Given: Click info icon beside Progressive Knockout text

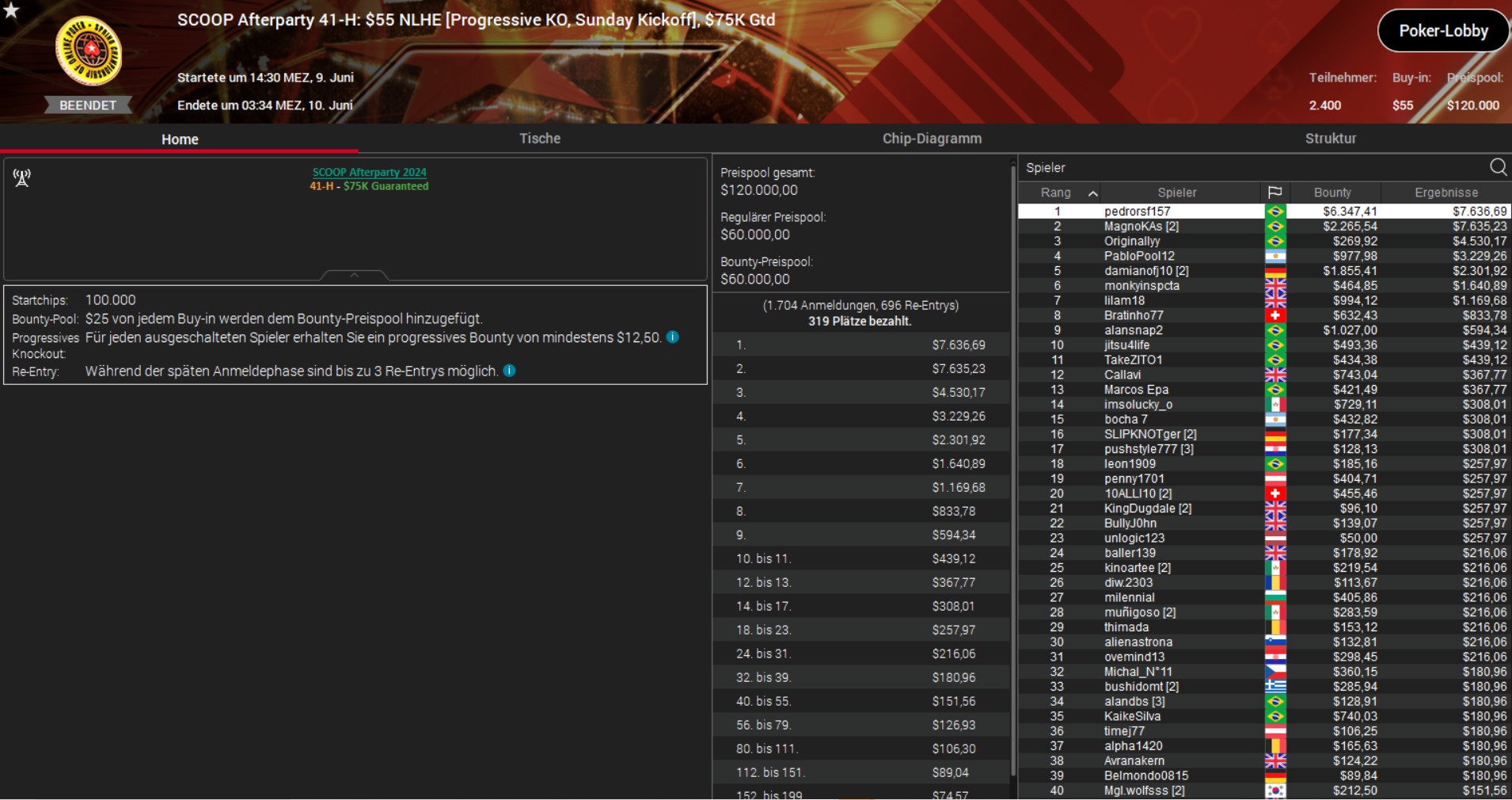Looking at the screenshot, I should [672, 337].
